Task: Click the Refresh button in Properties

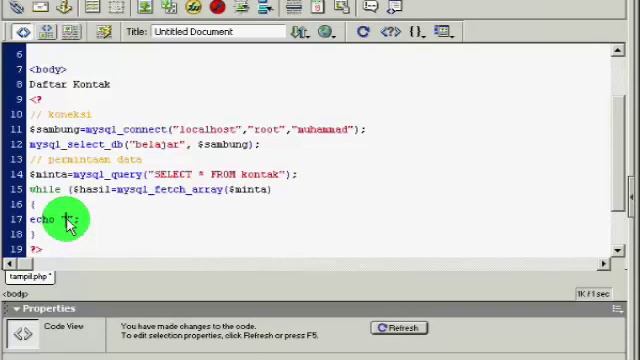Action: [x=399, y=328]
